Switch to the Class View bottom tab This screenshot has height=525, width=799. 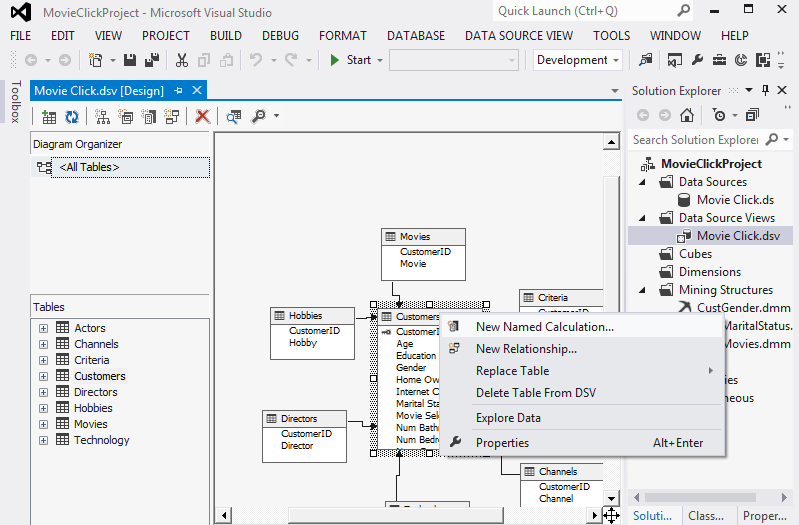pos(706,516)
